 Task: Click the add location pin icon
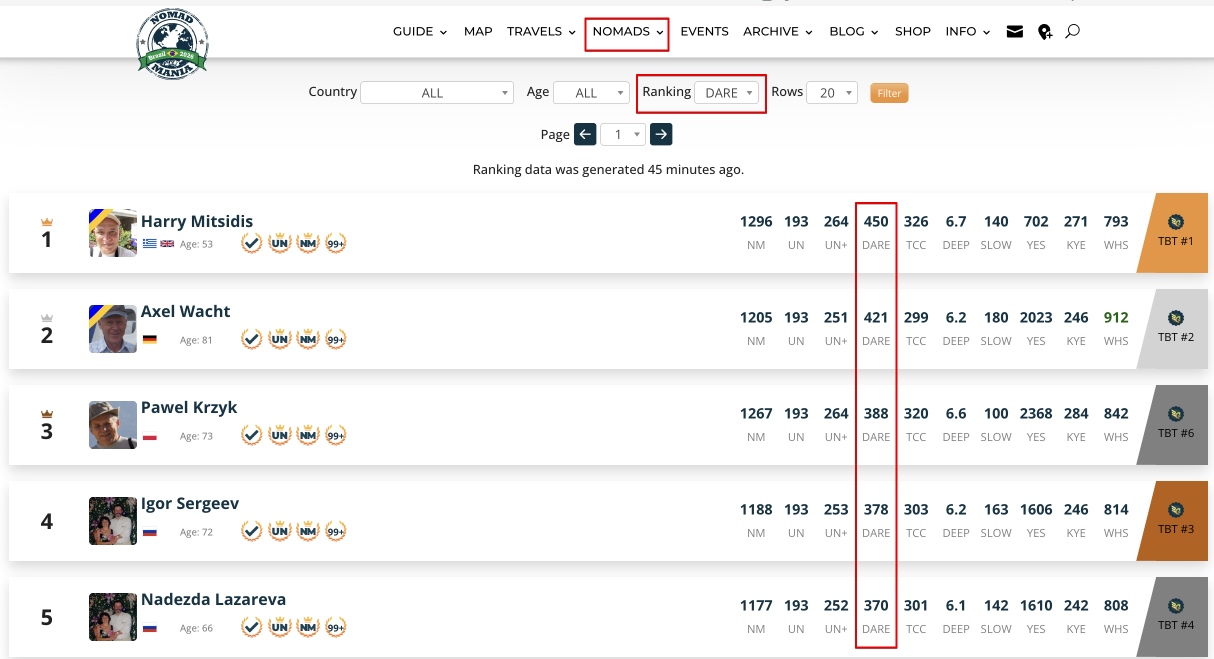(x=1045, y=32)
